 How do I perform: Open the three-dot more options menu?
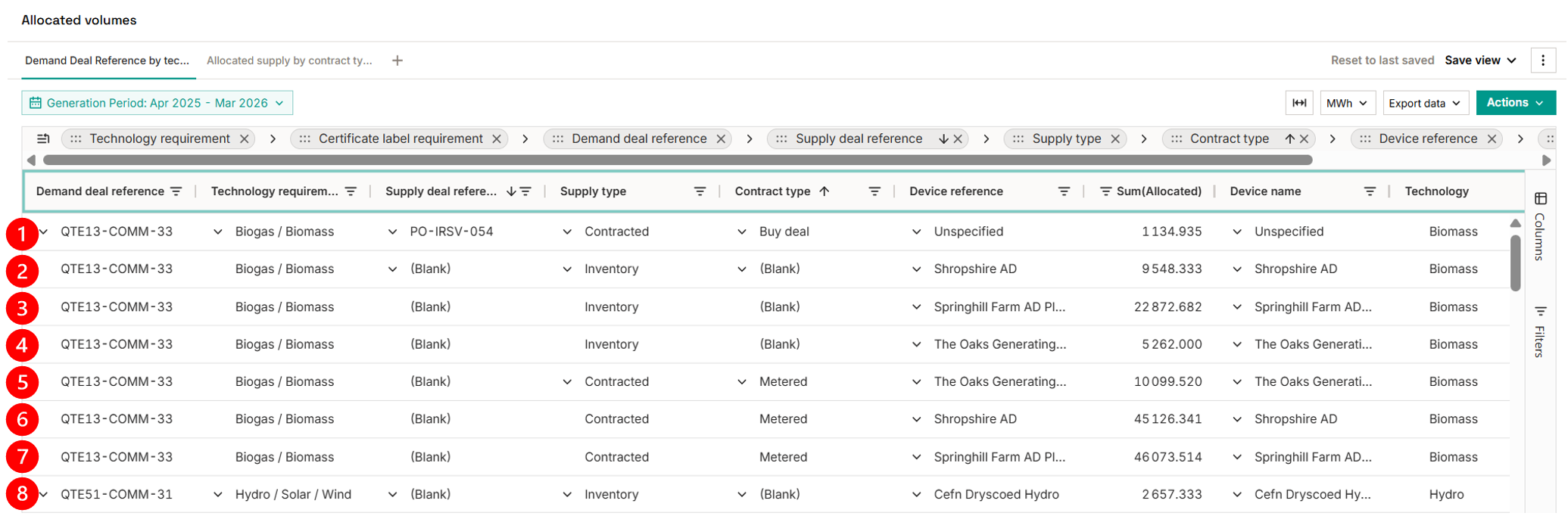pos(1543,61)
